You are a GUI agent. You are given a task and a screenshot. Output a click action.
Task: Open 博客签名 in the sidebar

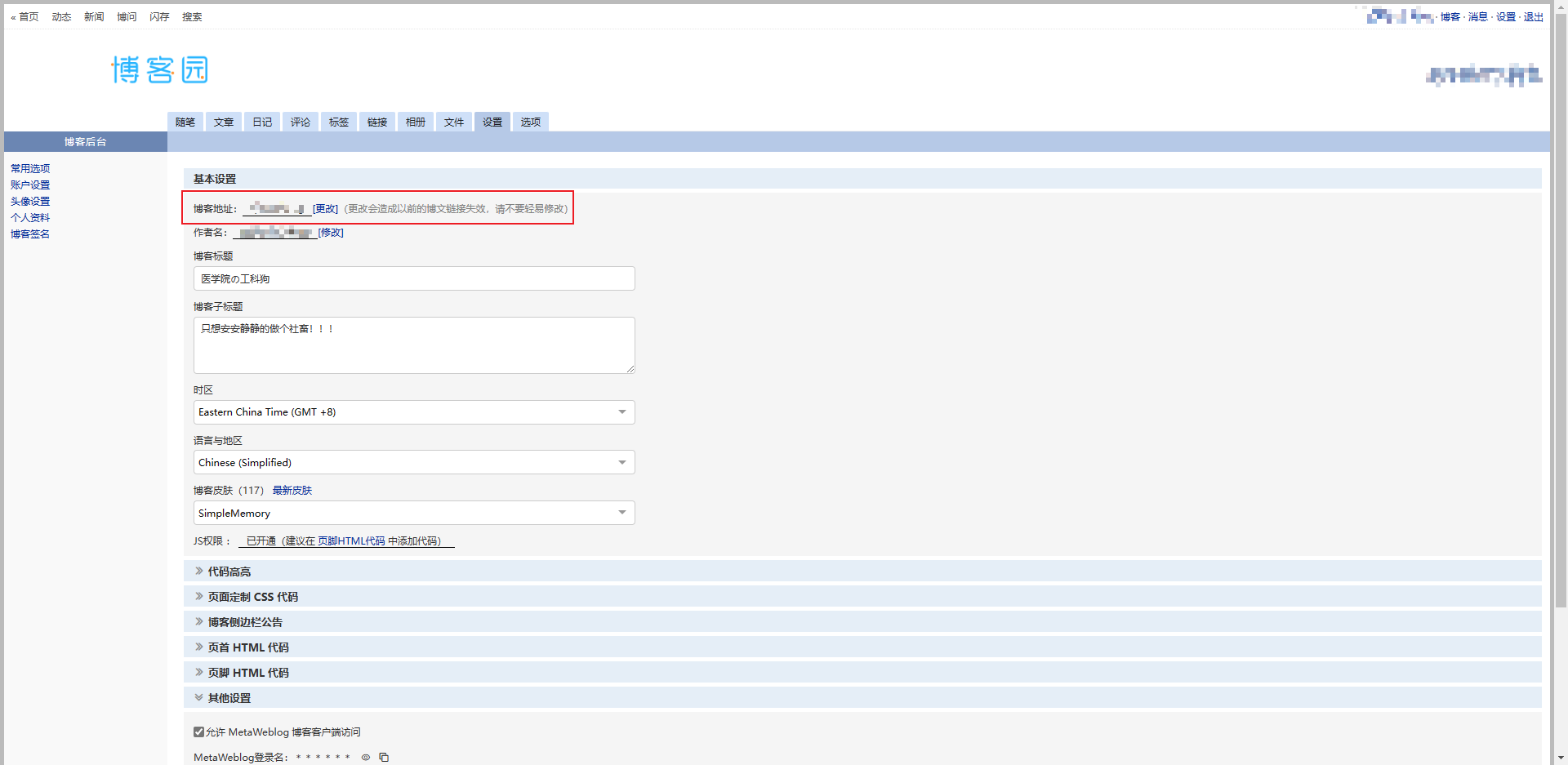click(30, 234)
